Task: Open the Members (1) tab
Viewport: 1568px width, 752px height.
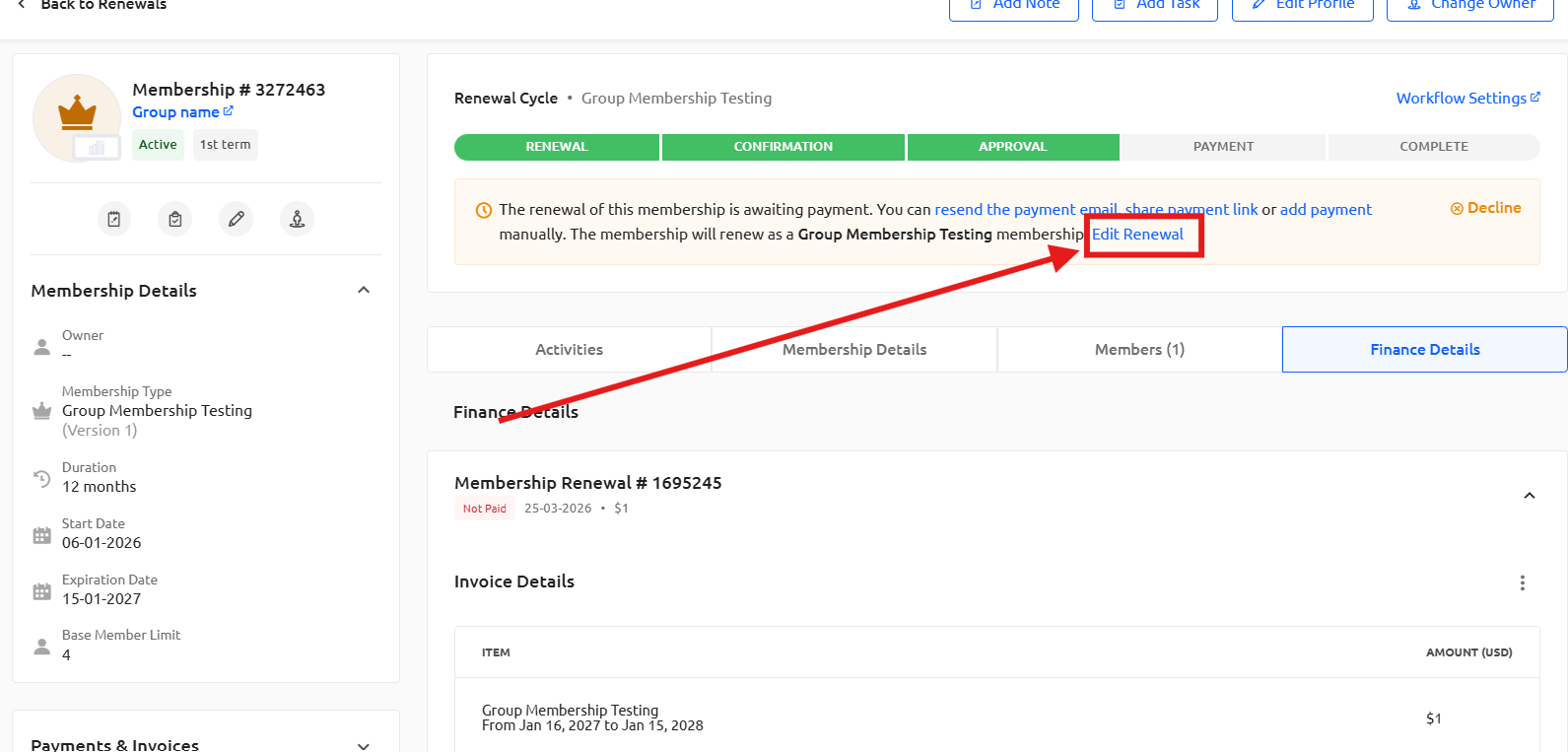Action: (x=1139, y=350)
